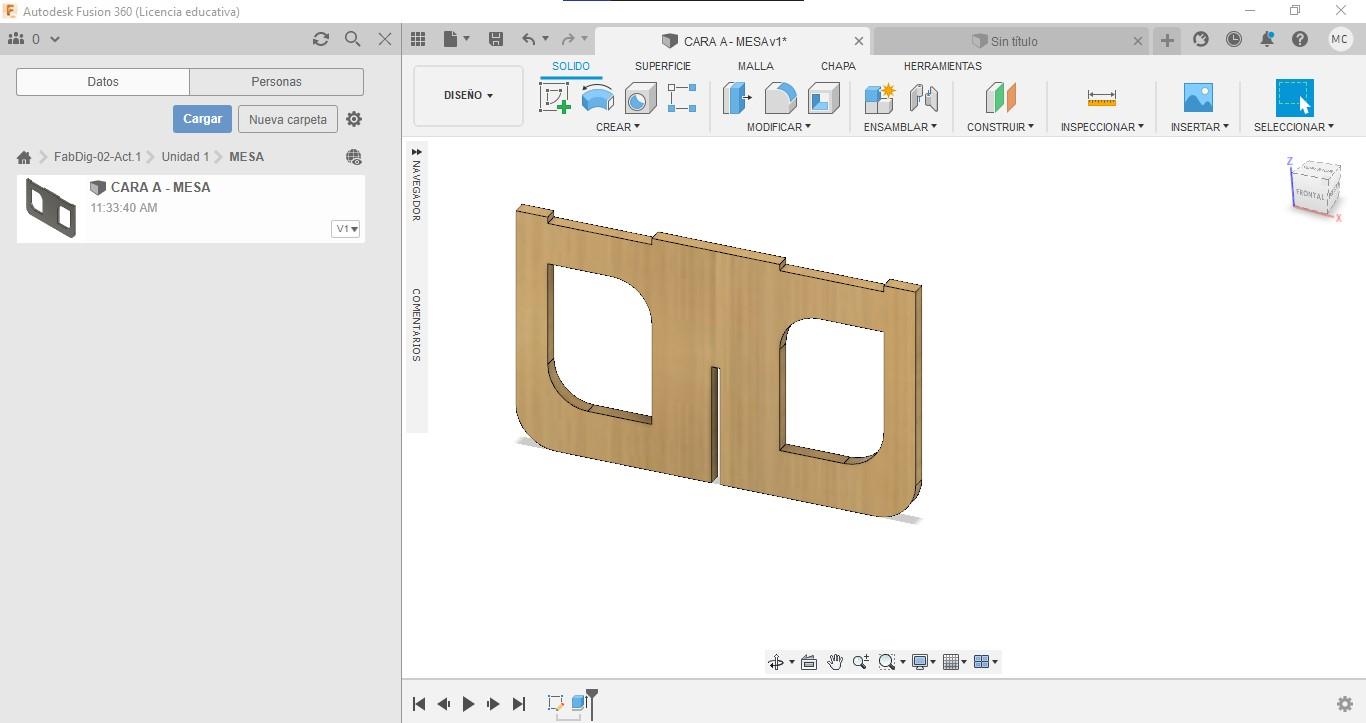Click the Look At tool
The width and height of the screenshot is (1366, 723).
coord(809,662)
